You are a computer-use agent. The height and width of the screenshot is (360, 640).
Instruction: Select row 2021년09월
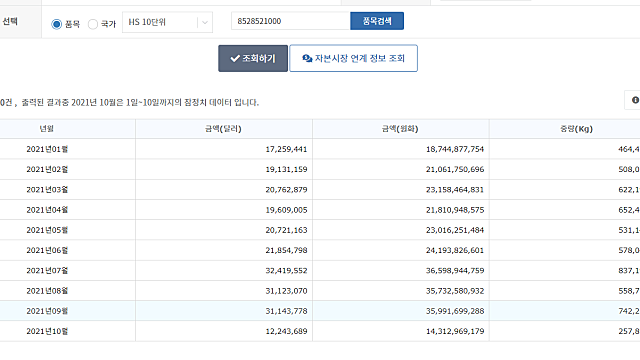point(320,311)
